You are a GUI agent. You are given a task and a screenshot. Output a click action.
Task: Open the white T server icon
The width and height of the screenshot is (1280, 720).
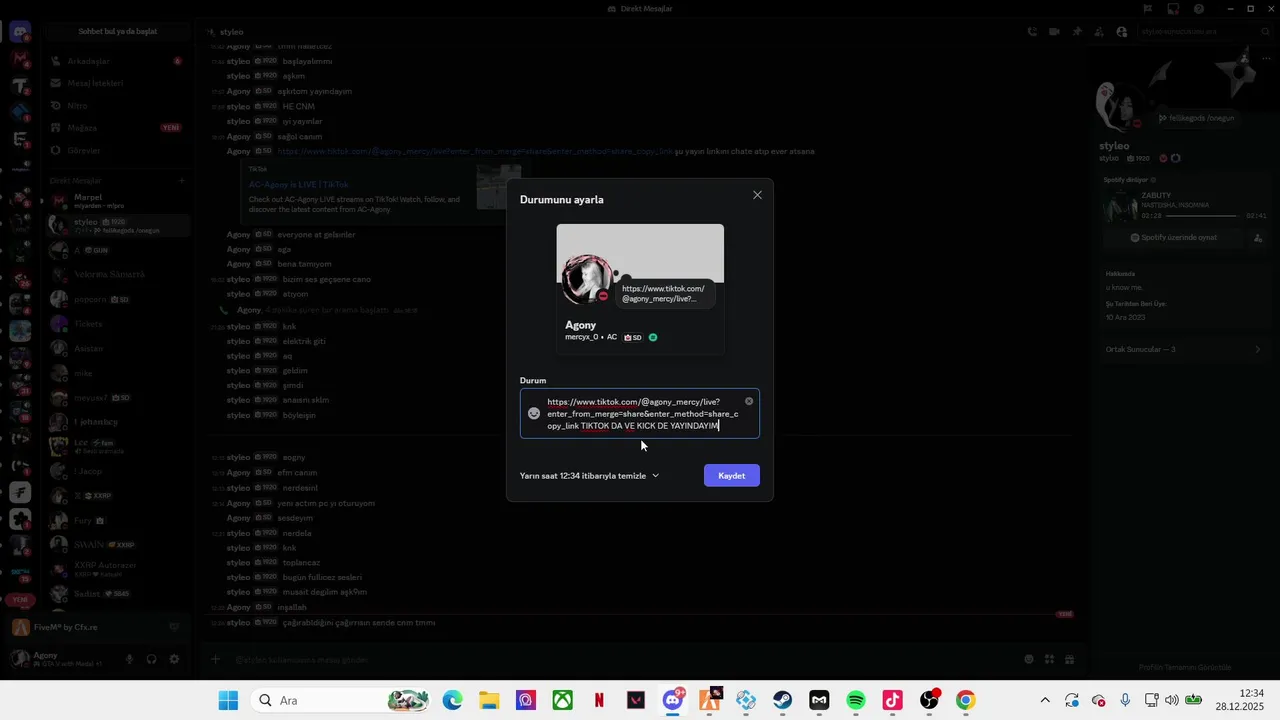click(x=20, y=87)
